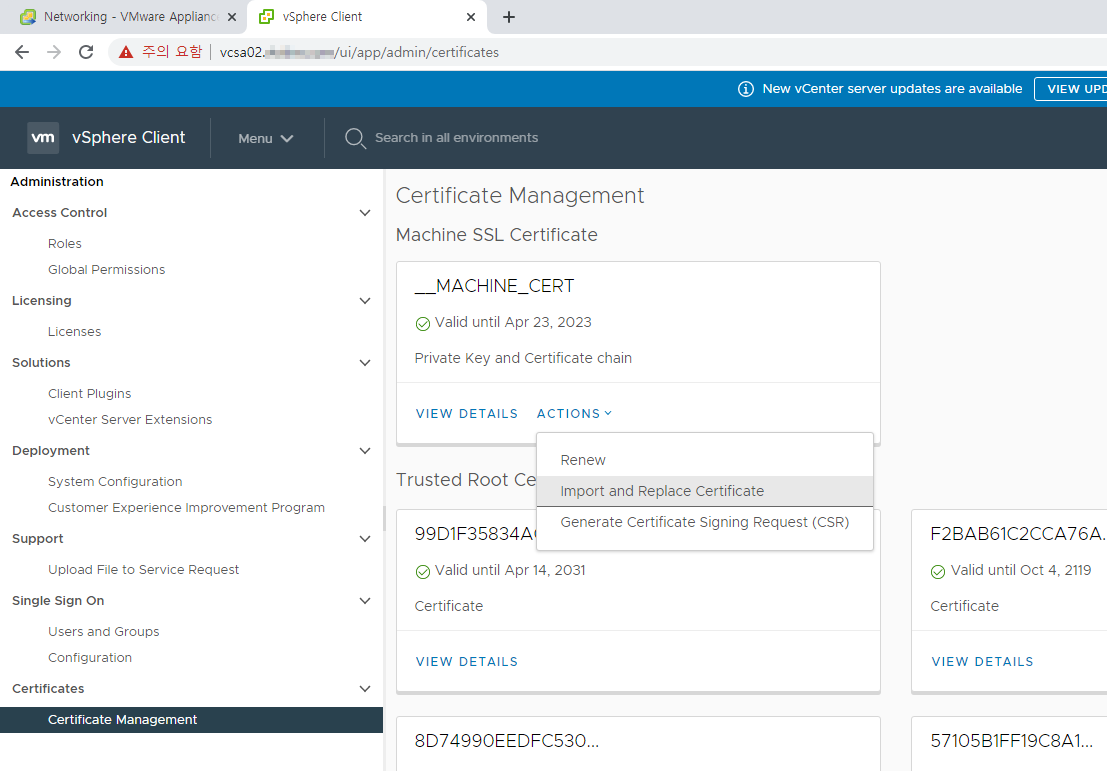Click the Licensing heading
The width and height of the screenshot is (1107, 771).
pyautogui.click(x=42, y=301)
